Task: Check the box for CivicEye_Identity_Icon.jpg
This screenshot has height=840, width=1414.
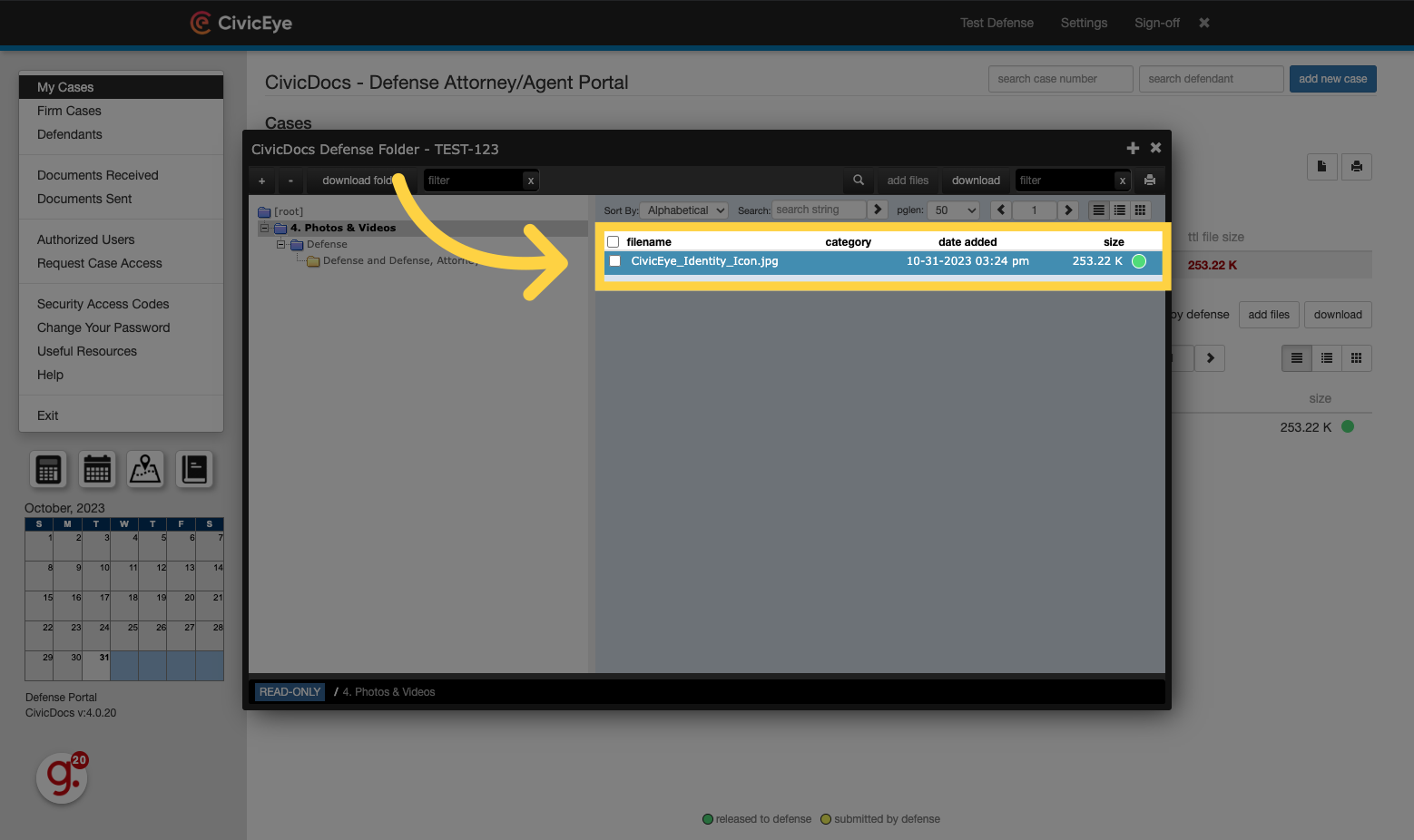Action: coord(615,261)
